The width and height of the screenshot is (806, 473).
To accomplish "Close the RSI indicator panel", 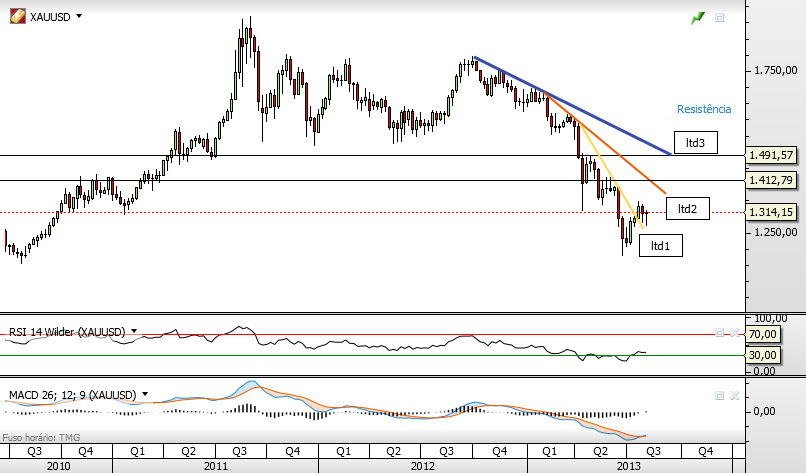I will [x=735, y=333].
